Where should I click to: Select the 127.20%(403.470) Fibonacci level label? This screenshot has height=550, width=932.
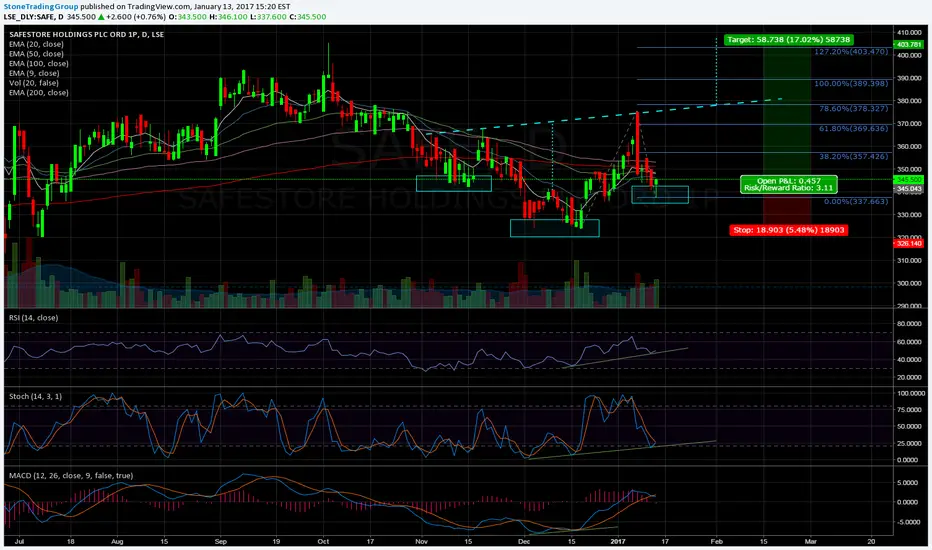pyautogui.click(x=851, y=52)
